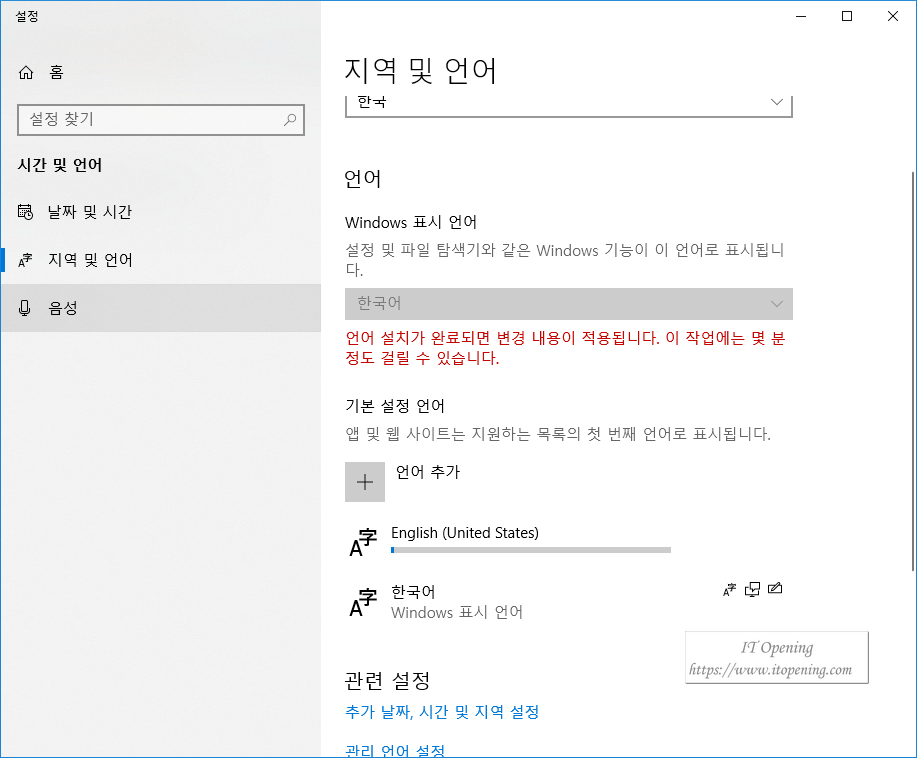Open 날짜 및 시간 calendar icon
The image size is (917, 758).
tap(25, 212)
